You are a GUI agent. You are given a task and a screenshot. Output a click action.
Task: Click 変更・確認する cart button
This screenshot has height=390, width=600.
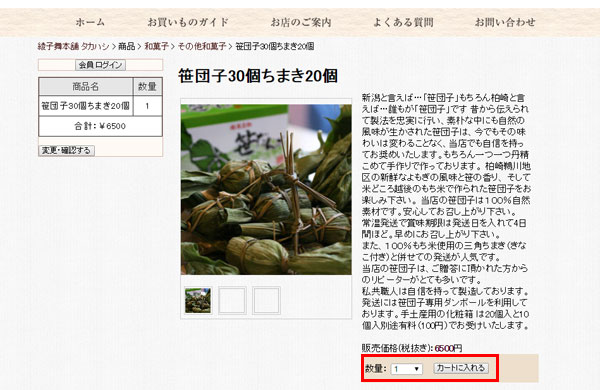67,150
